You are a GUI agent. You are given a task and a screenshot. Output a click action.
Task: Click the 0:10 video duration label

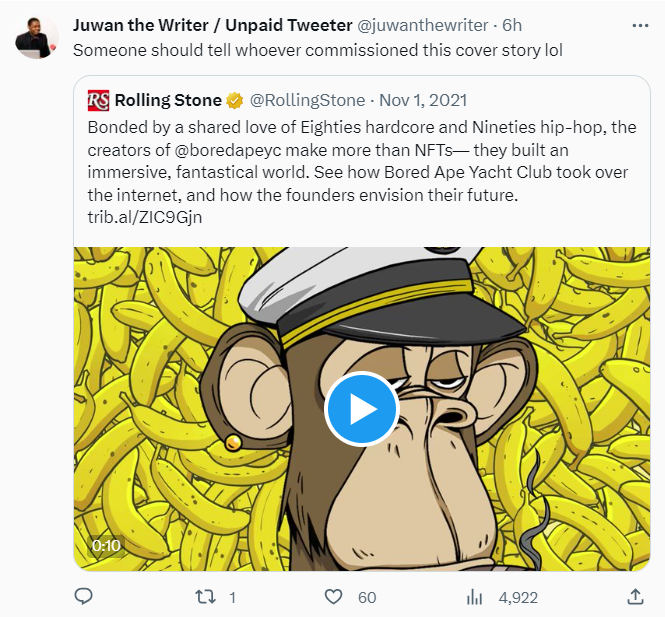(106, 546)
